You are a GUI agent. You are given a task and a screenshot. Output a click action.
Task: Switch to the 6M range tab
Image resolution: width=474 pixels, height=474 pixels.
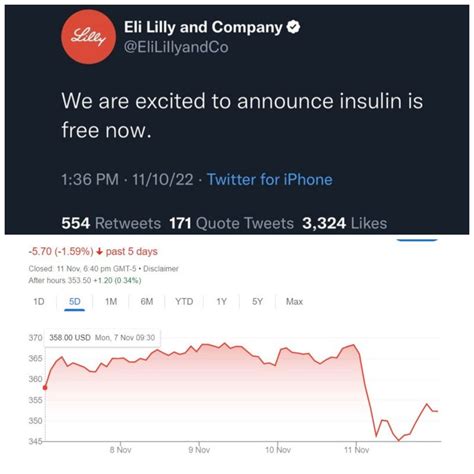coord(147,302)
